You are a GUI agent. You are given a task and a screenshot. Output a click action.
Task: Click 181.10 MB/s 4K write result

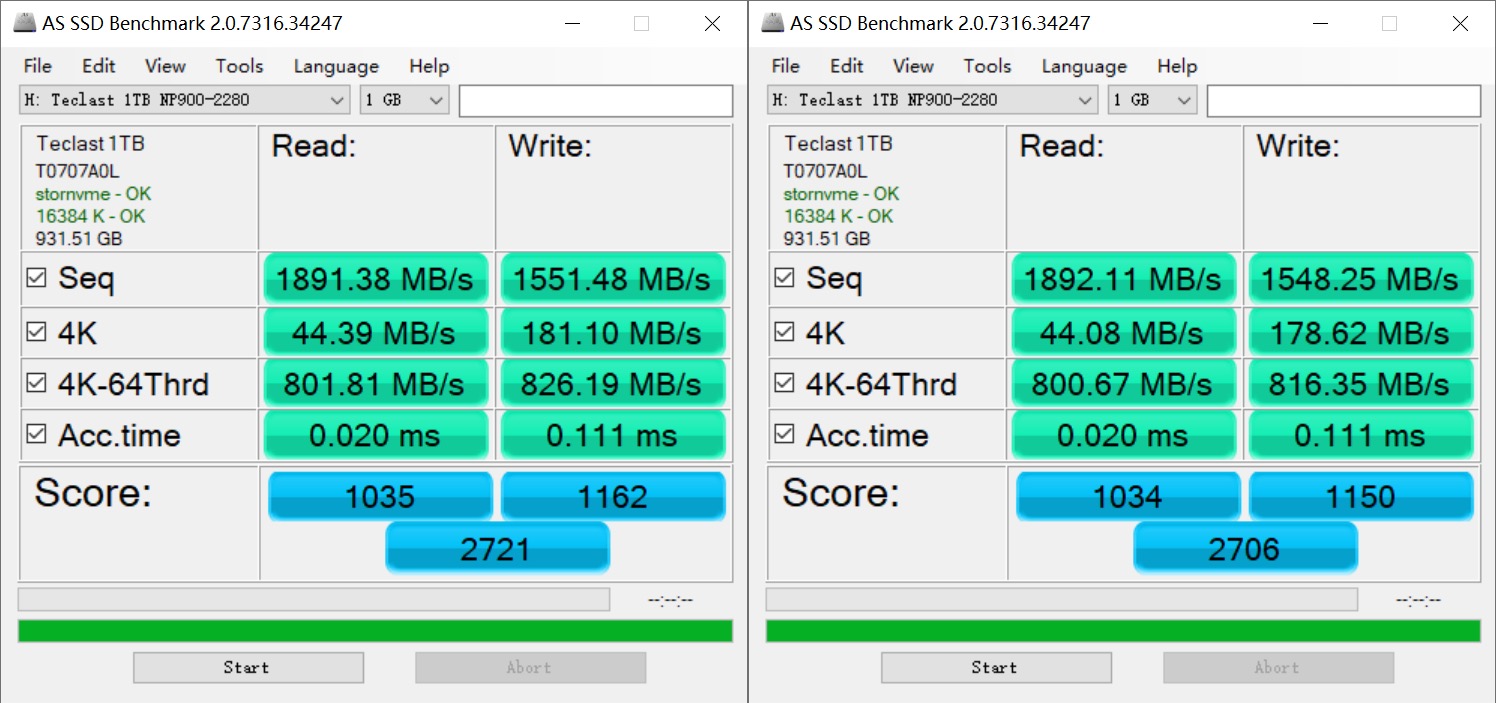point(613,332)
